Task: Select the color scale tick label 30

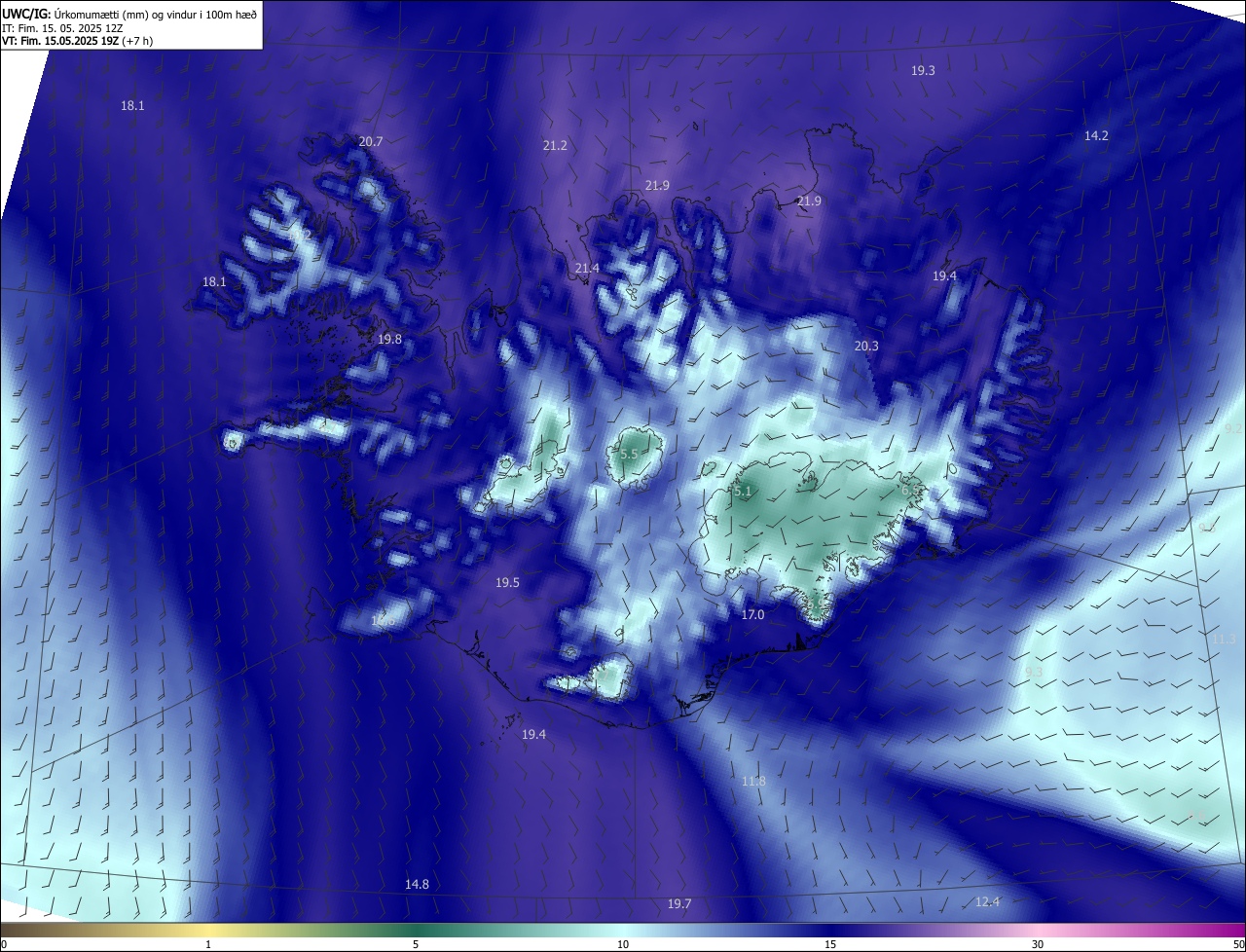Action: point(1038,944)
